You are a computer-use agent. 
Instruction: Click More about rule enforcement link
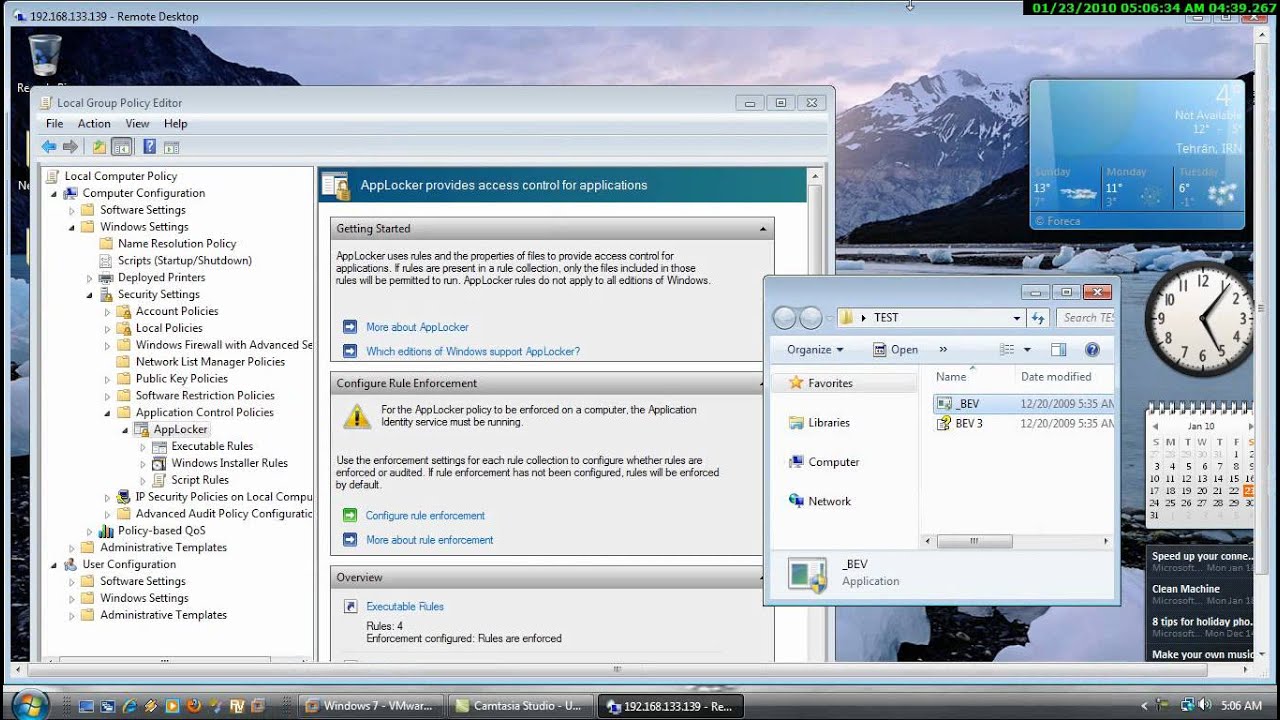coord(429,539)
